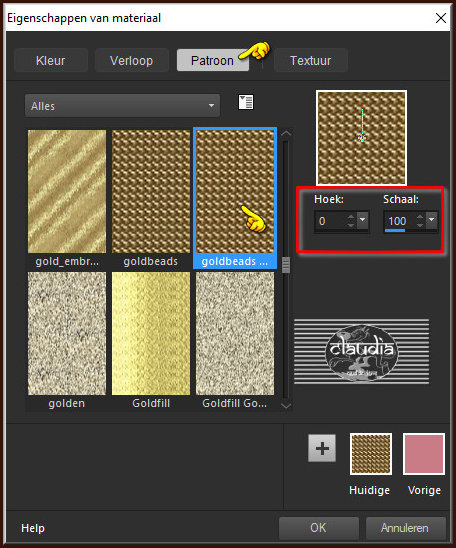Click the Huidige pattern swatch
The image size is (456, 548).
point(371,454)
